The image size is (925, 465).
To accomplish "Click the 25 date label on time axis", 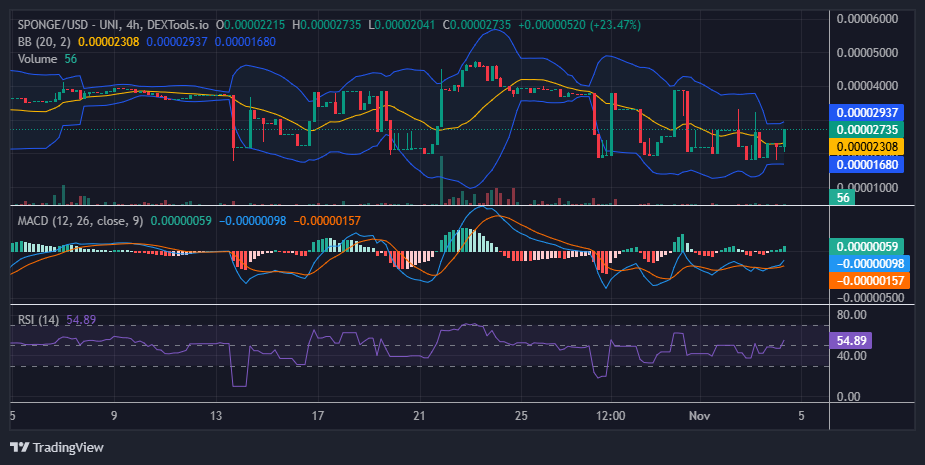I will pos(521,415).
